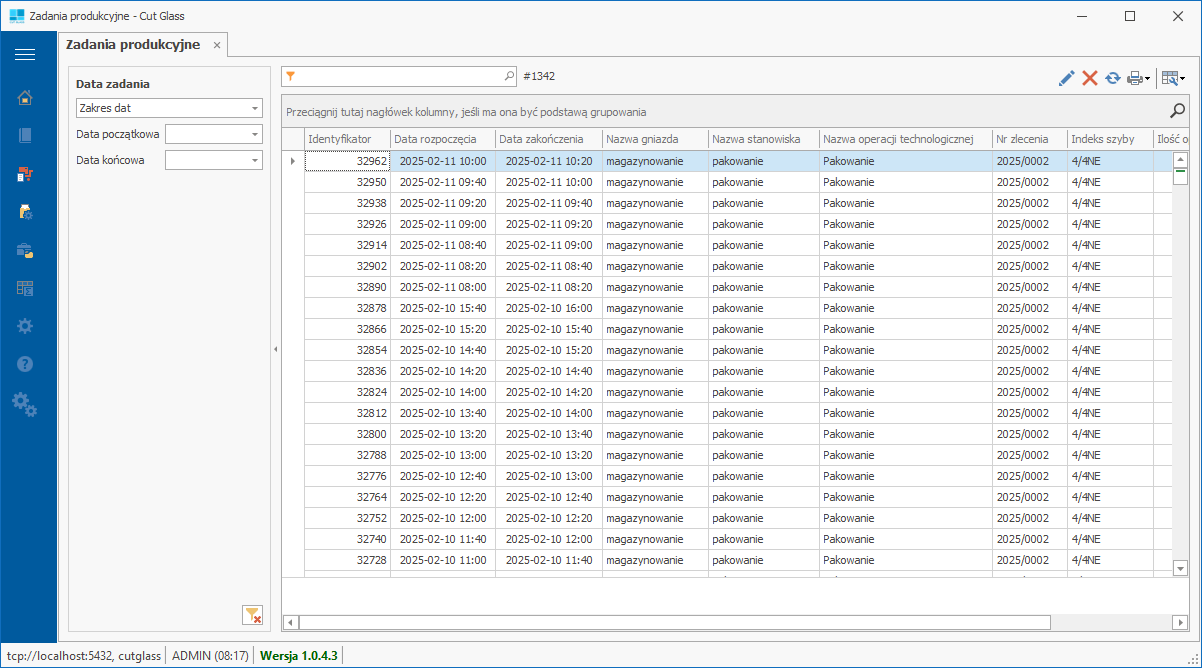Click the blue pencil edit icon

[1066, 78]
